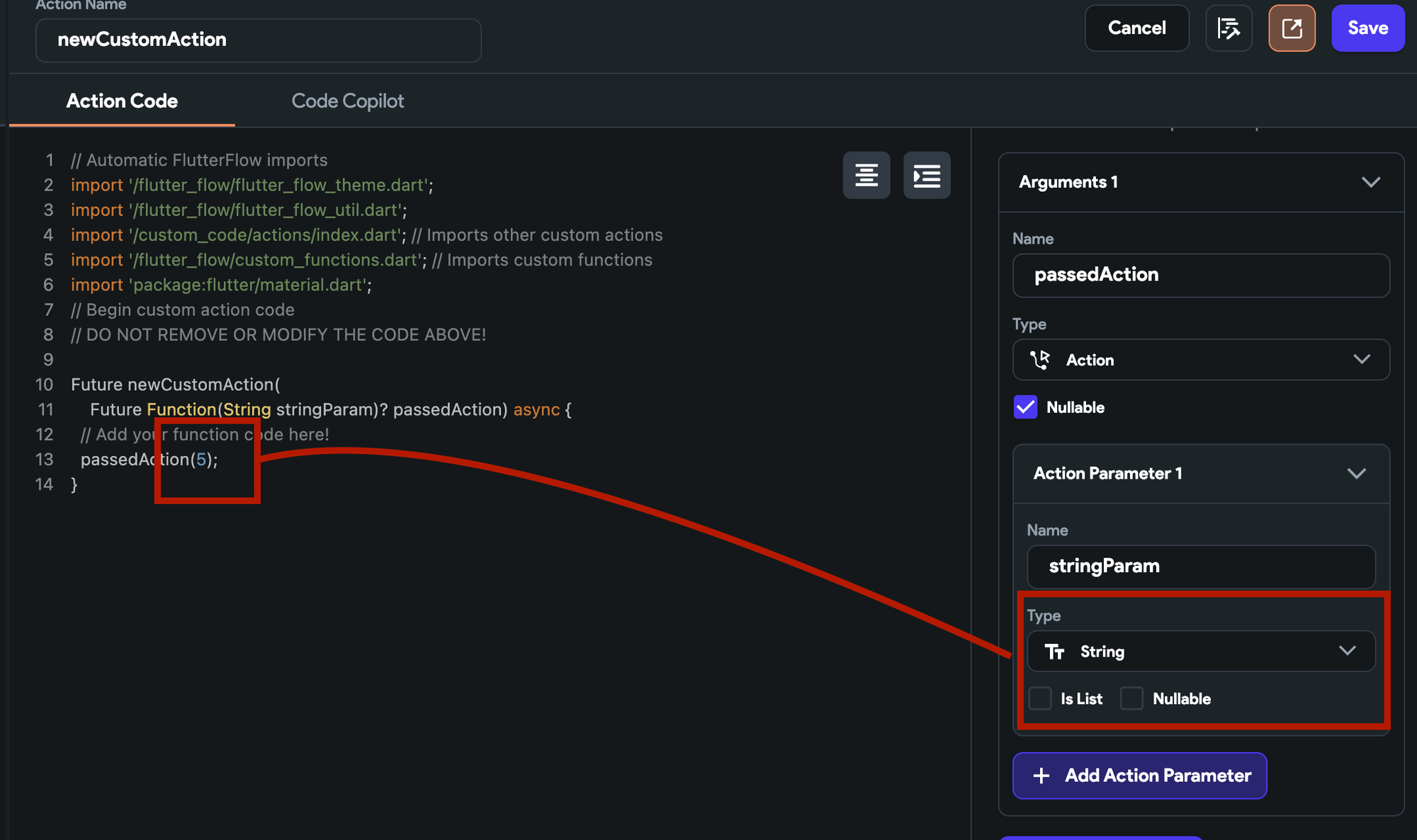This screenshot has height=840, width=1417.
Task: Click the indent code formatting icon
Action: coord(927,175)
